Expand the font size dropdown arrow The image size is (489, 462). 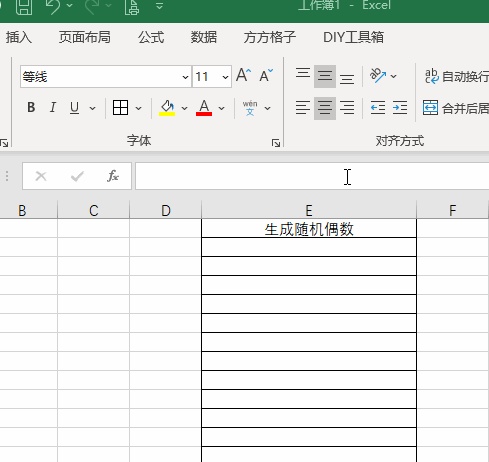(225, 77)
